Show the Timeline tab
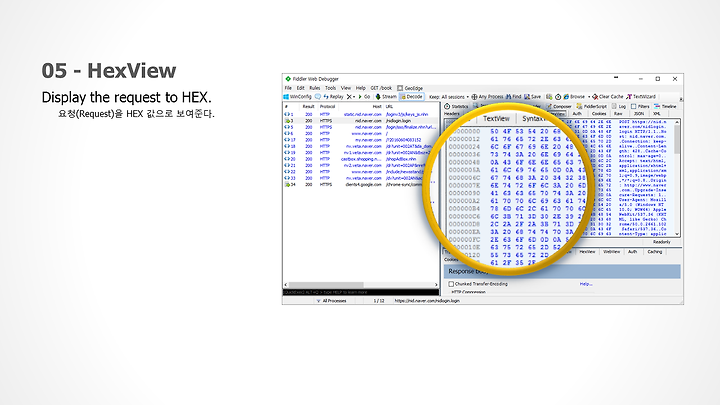Screen dimensions: 720x405 coord(666,107)
